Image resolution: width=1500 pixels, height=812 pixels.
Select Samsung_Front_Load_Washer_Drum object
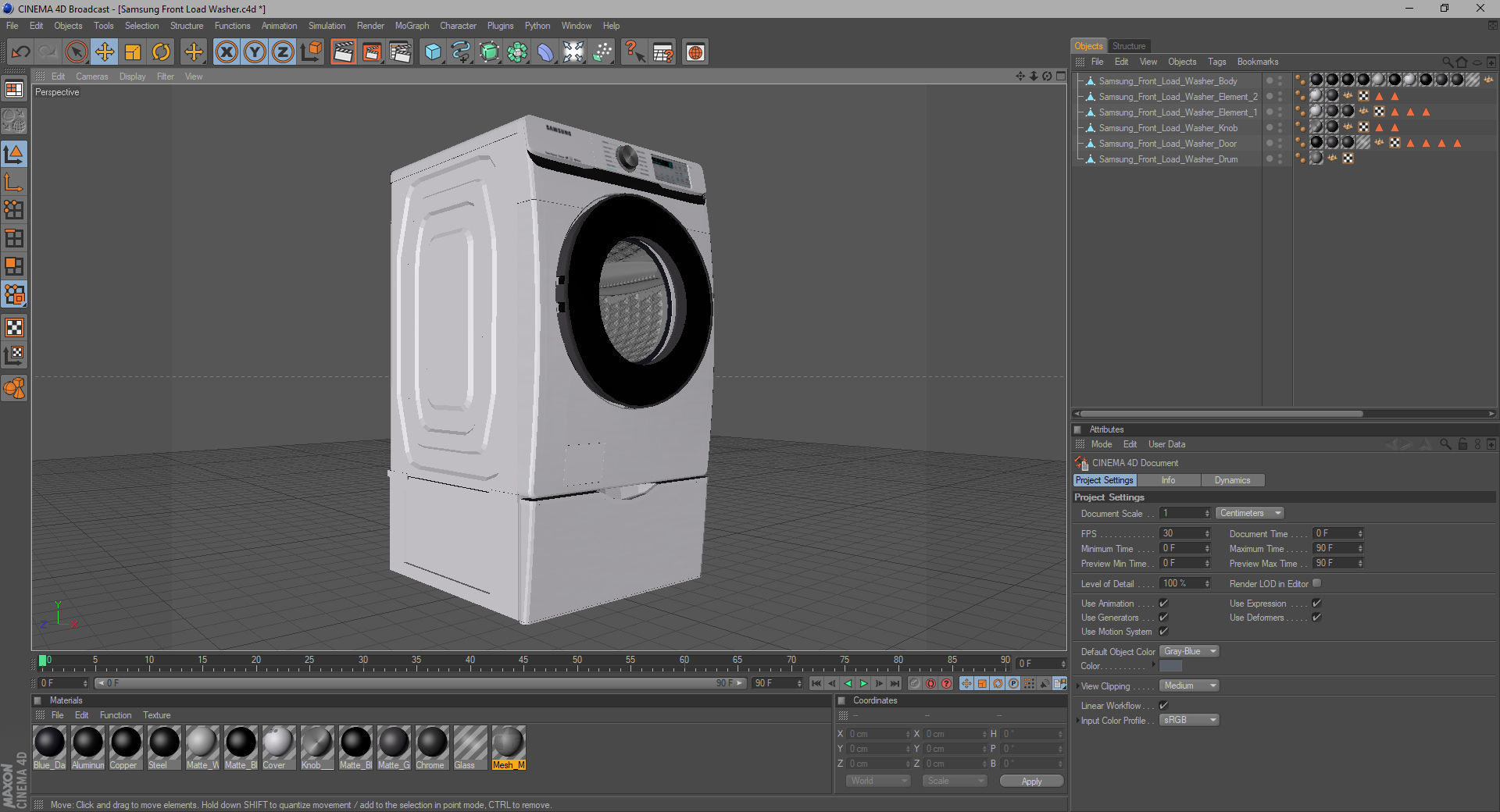(x=1168, y=159)
